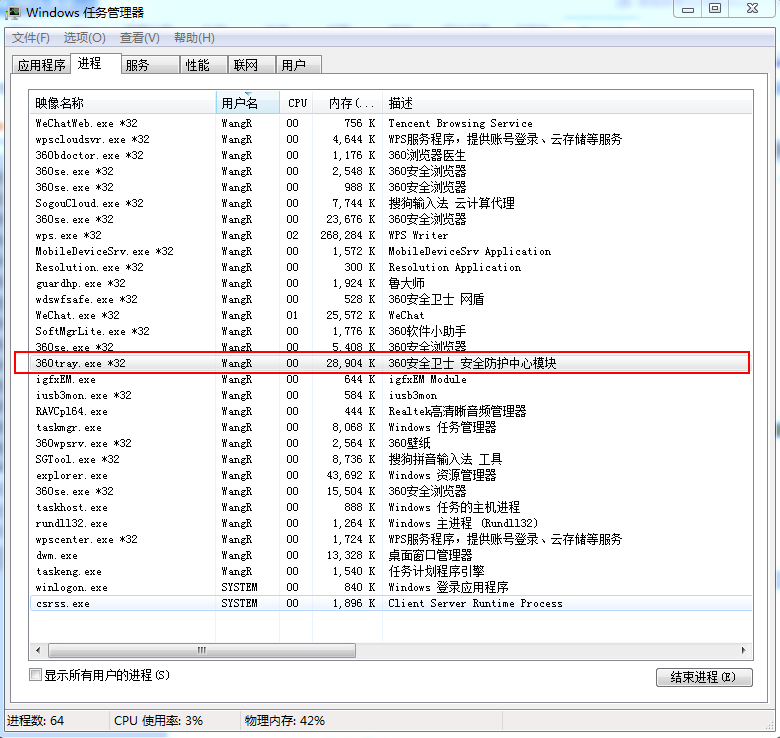
Task: Sort by CPU column header
Action: tap(297, 103)
